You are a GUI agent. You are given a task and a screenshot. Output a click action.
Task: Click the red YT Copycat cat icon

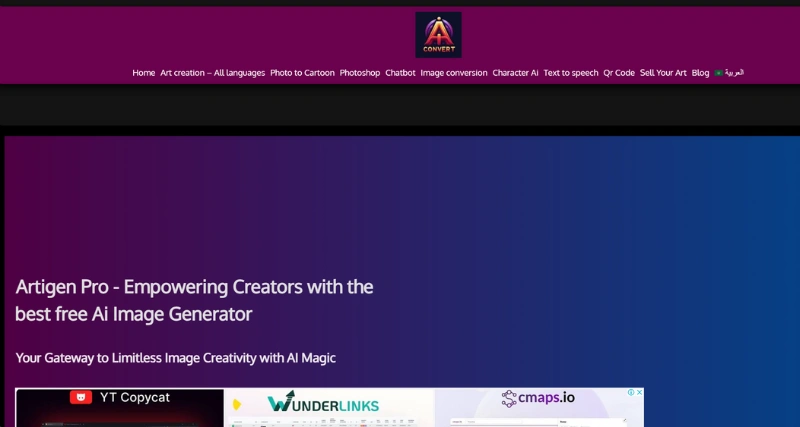pos(81,397)
